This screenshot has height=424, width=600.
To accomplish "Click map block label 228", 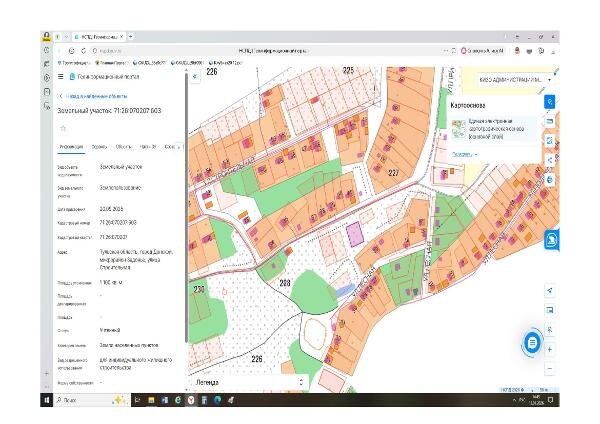I will [x=285, y=283].
